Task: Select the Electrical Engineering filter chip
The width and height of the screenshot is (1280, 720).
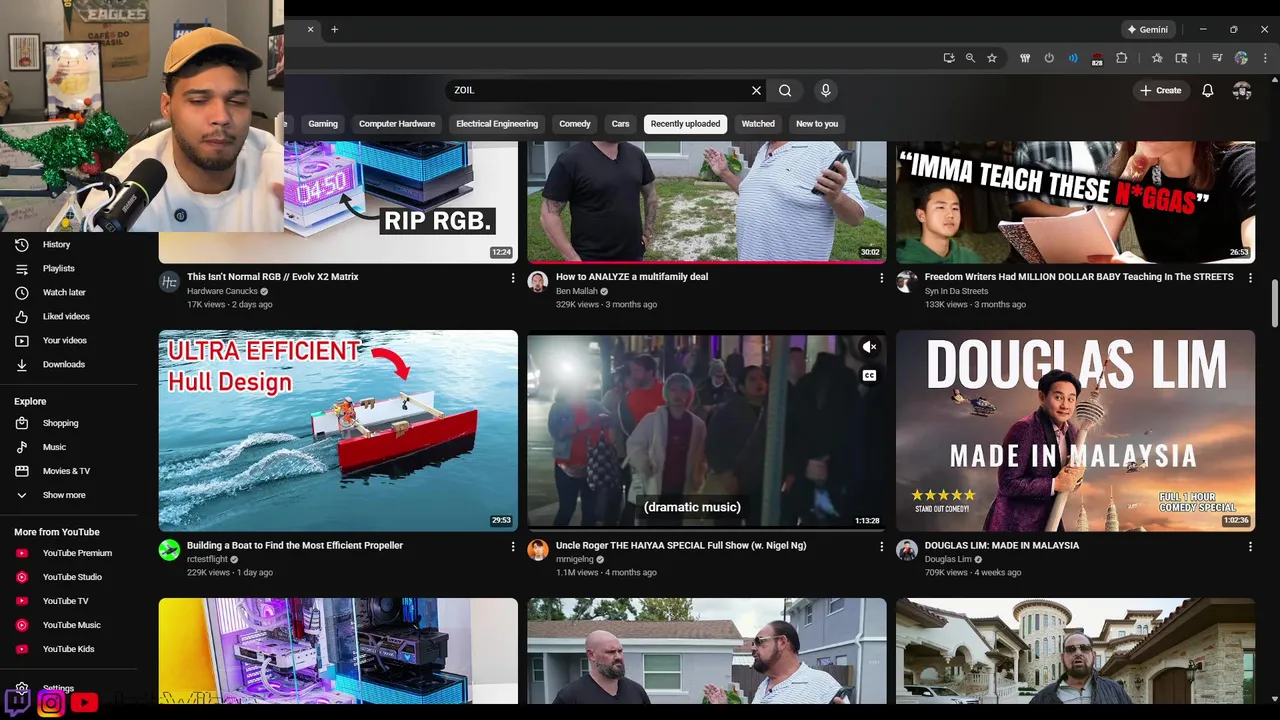Action: 497,124
